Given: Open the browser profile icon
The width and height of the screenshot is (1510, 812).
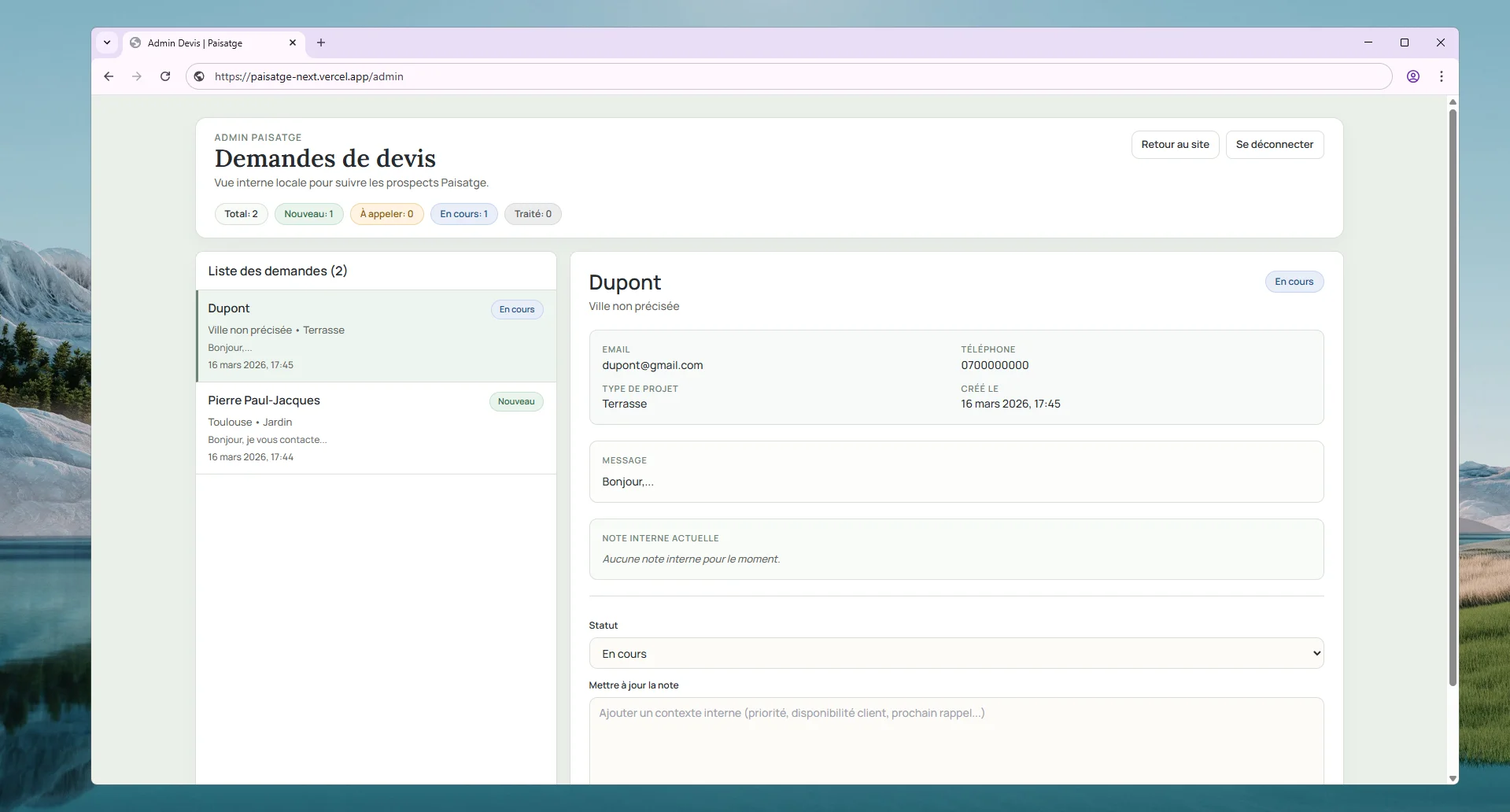Looking at the screenshot, I should [1412, 76].
